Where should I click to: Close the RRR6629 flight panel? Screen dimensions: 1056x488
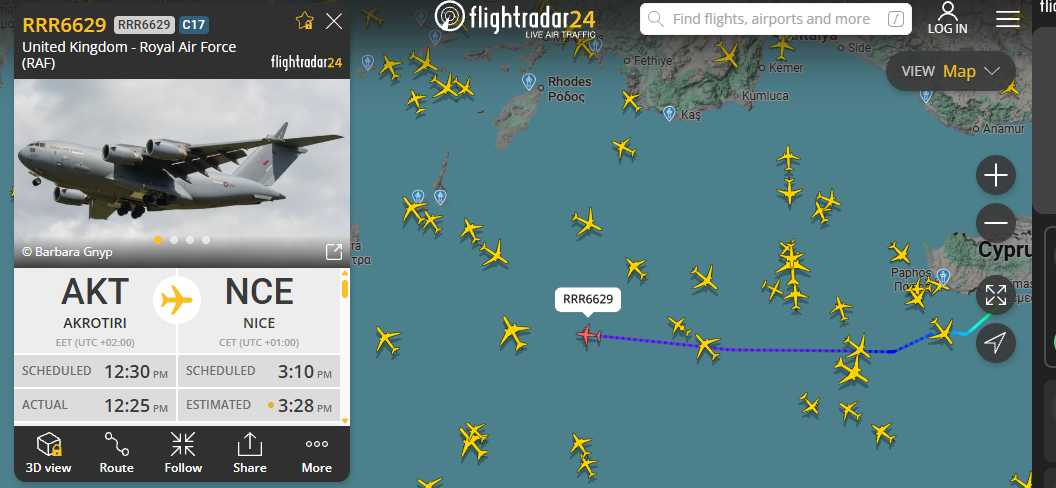[334, 22]
